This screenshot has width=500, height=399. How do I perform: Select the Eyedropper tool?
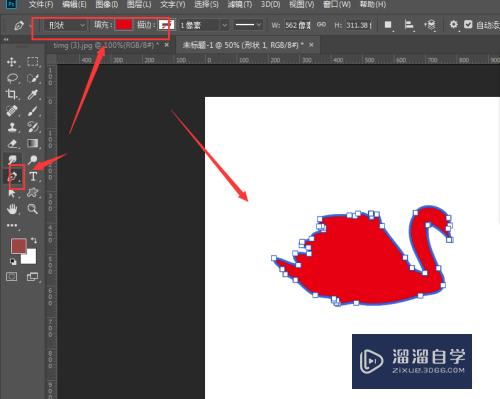point(33,95)
